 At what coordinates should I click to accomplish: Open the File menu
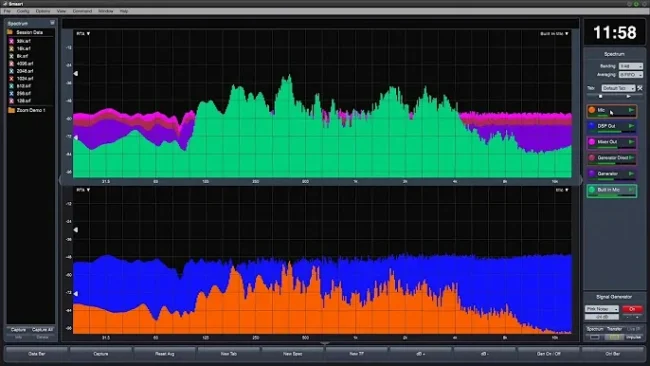pos(7,11)
